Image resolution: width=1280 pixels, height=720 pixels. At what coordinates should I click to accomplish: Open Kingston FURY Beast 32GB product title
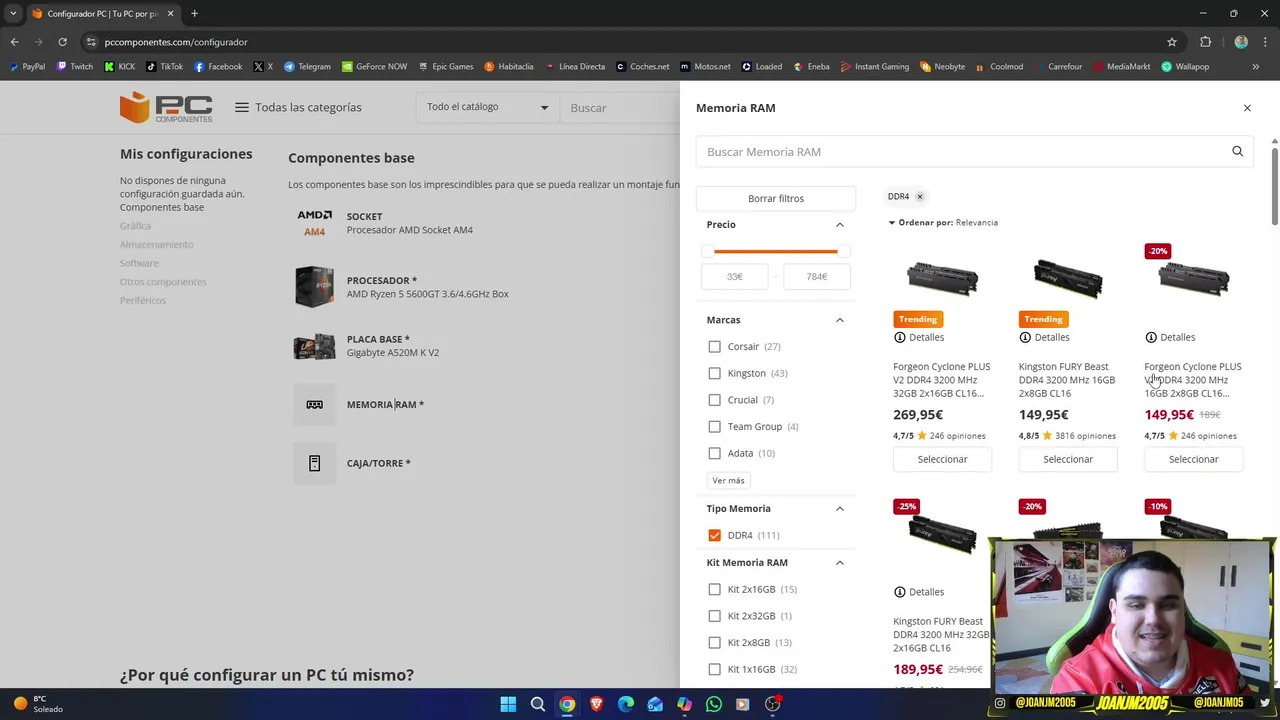941,635
